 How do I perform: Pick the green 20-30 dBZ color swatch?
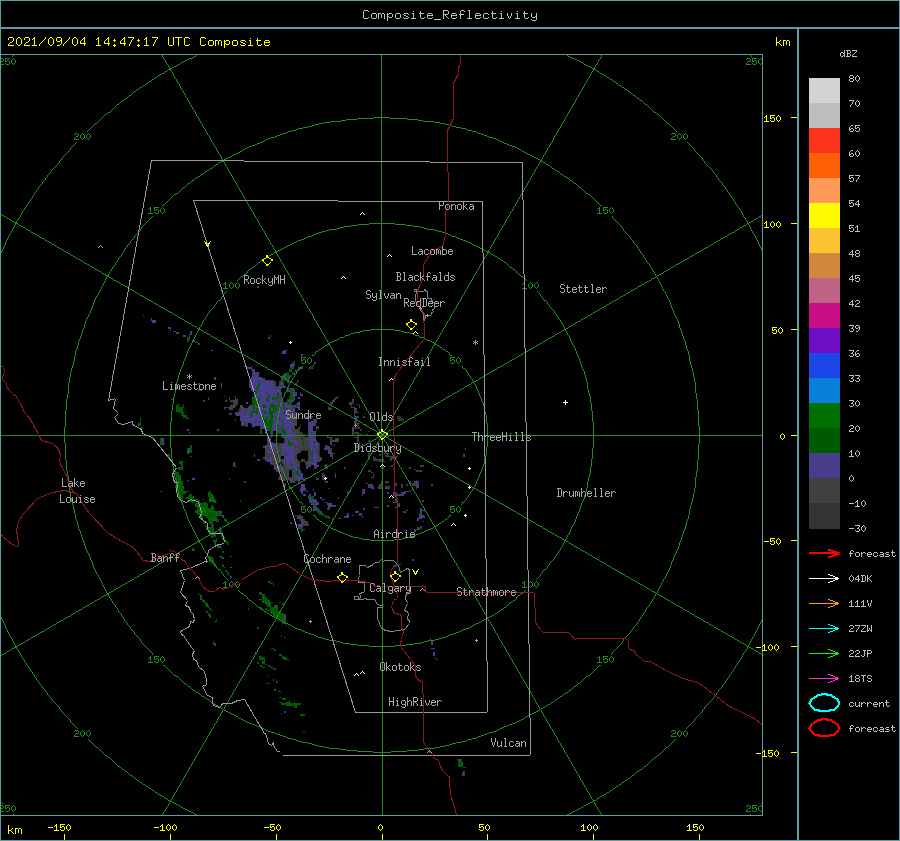tap(824, 416)
